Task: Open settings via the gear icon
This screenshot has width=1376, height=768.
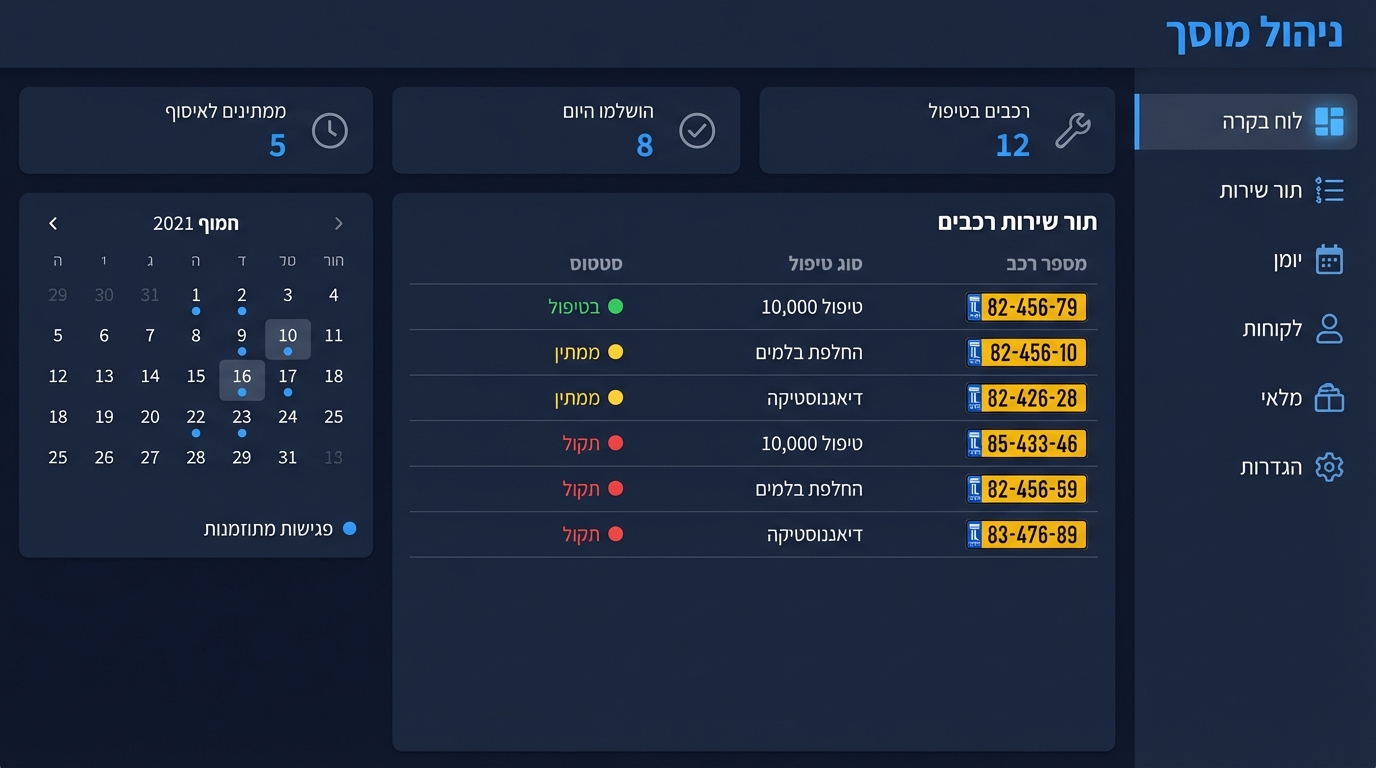Action: pyautogui.click(x=1329, y=467)
